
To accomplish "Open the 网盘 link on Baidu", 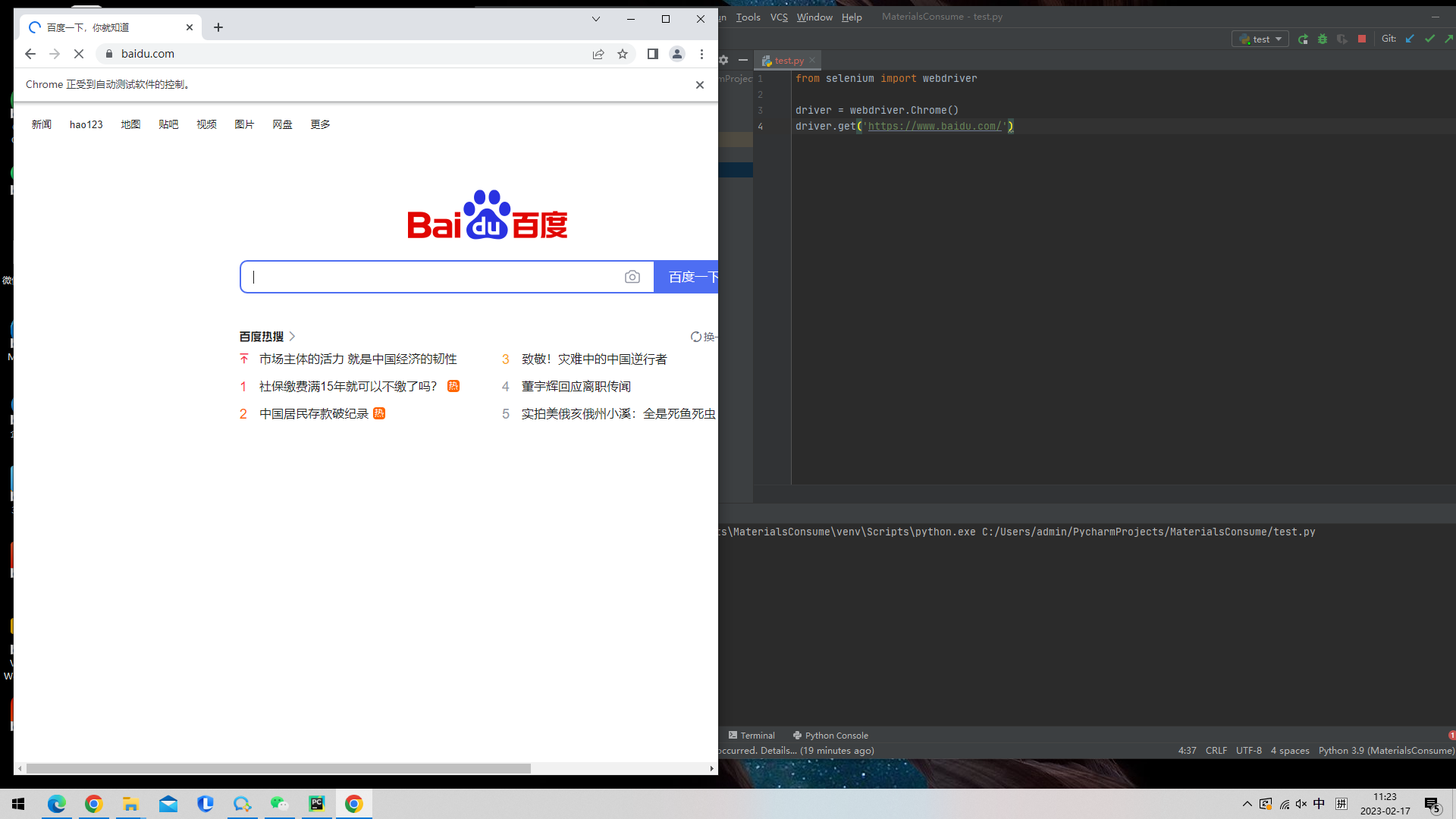I will point(282,124).
